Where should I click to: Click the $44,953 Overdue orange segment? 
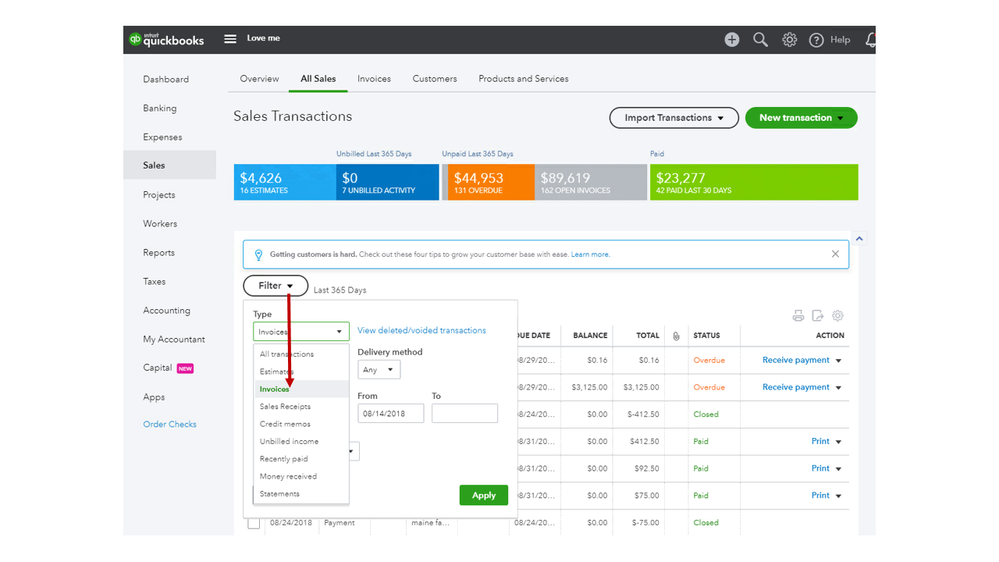coord(491,182)
